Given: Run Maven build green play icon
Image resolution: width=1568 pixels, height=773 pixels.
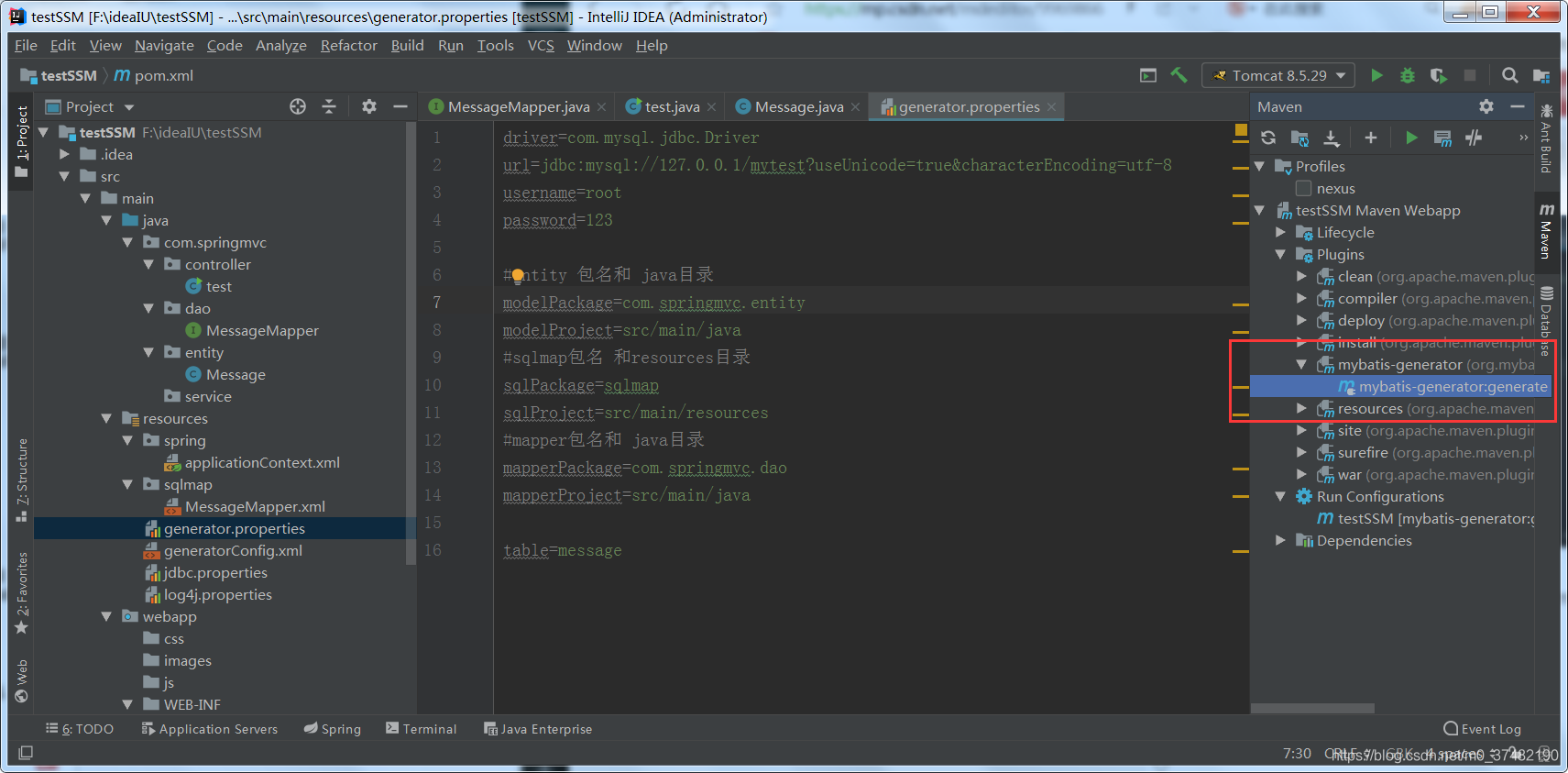Looking at the screenshot, I should pyautogui.click(x=1411, y=138).
